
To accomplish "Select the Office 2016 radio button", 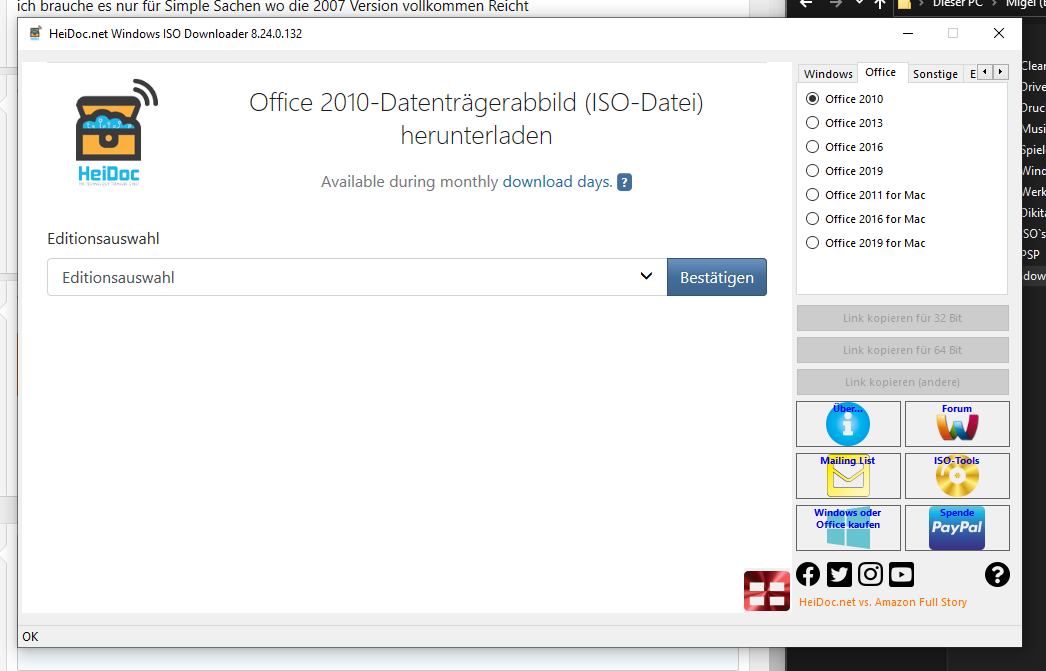I will [813, 147].
